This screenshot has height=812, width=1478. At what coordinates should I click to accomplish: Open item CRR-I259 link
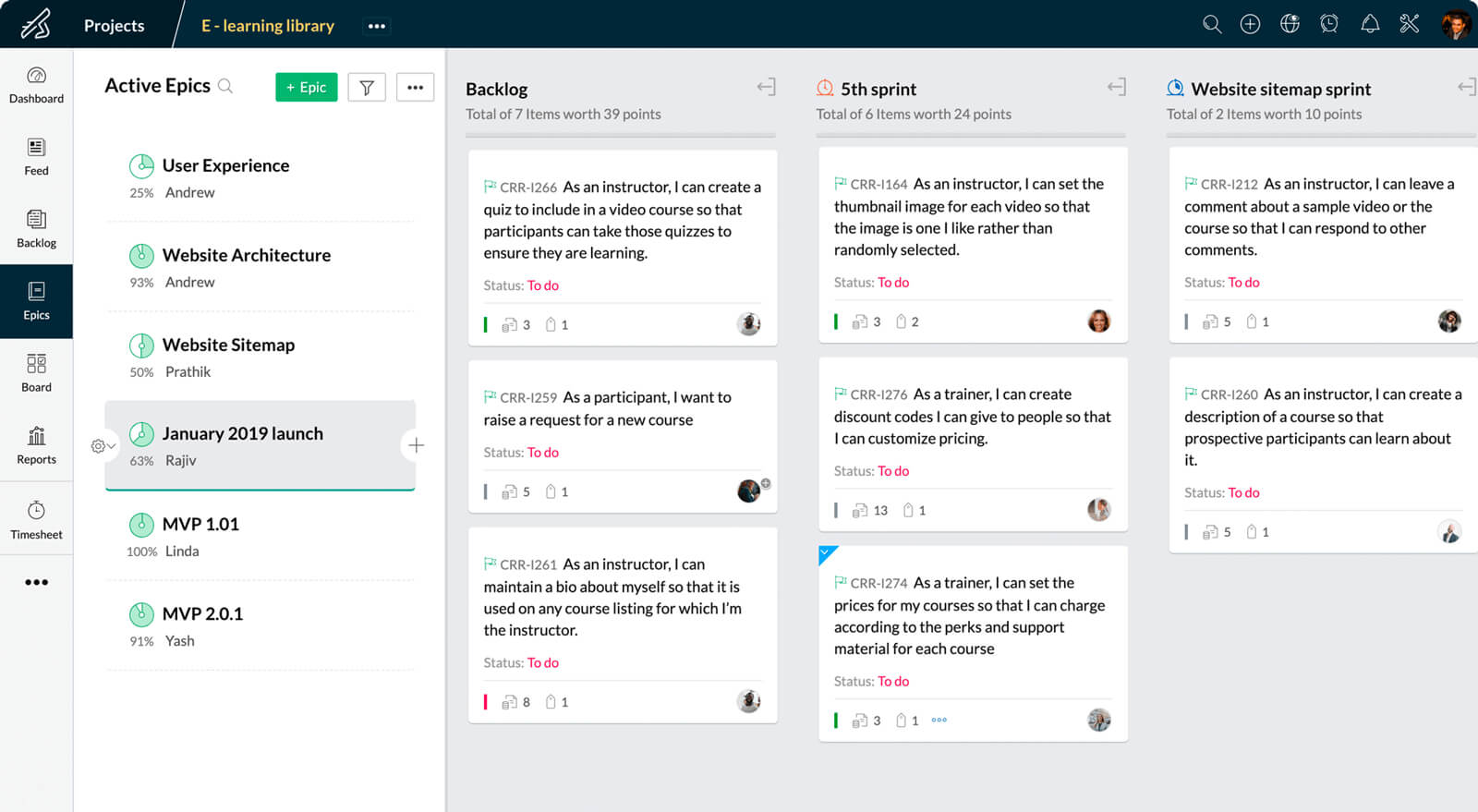[x=528, y=398]
